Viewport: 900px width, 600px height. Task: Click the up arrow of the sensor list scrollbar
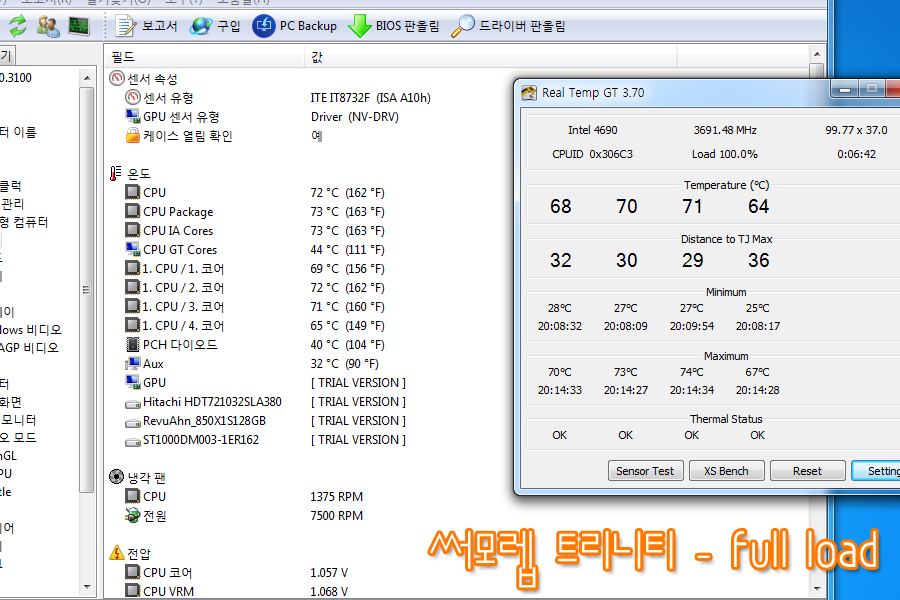click(817, 54)
